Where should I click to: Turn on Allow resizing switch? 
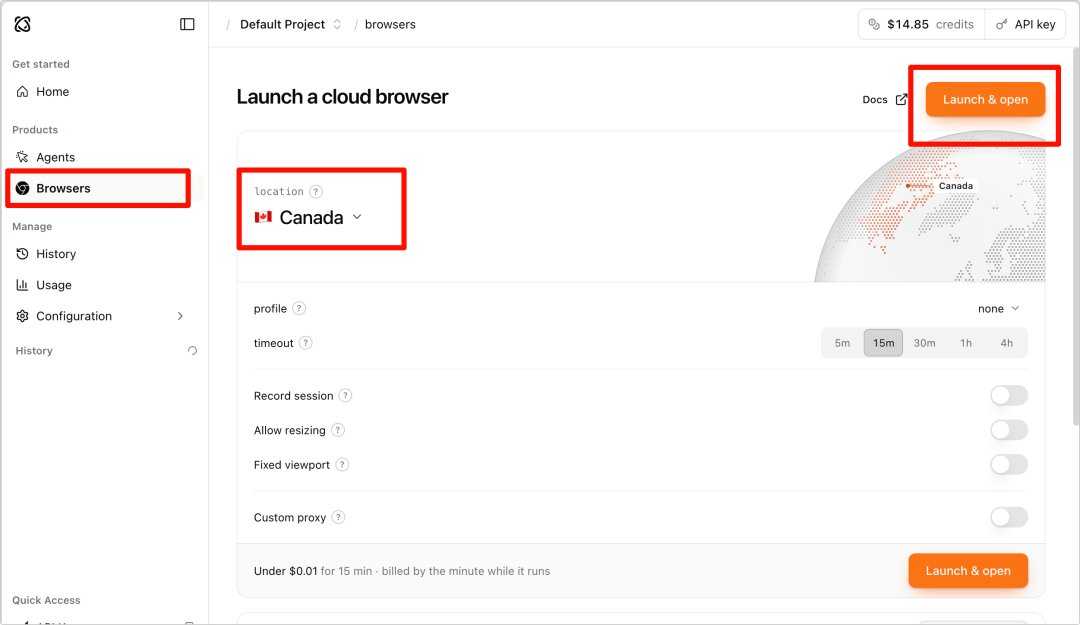coord(1009,430)
